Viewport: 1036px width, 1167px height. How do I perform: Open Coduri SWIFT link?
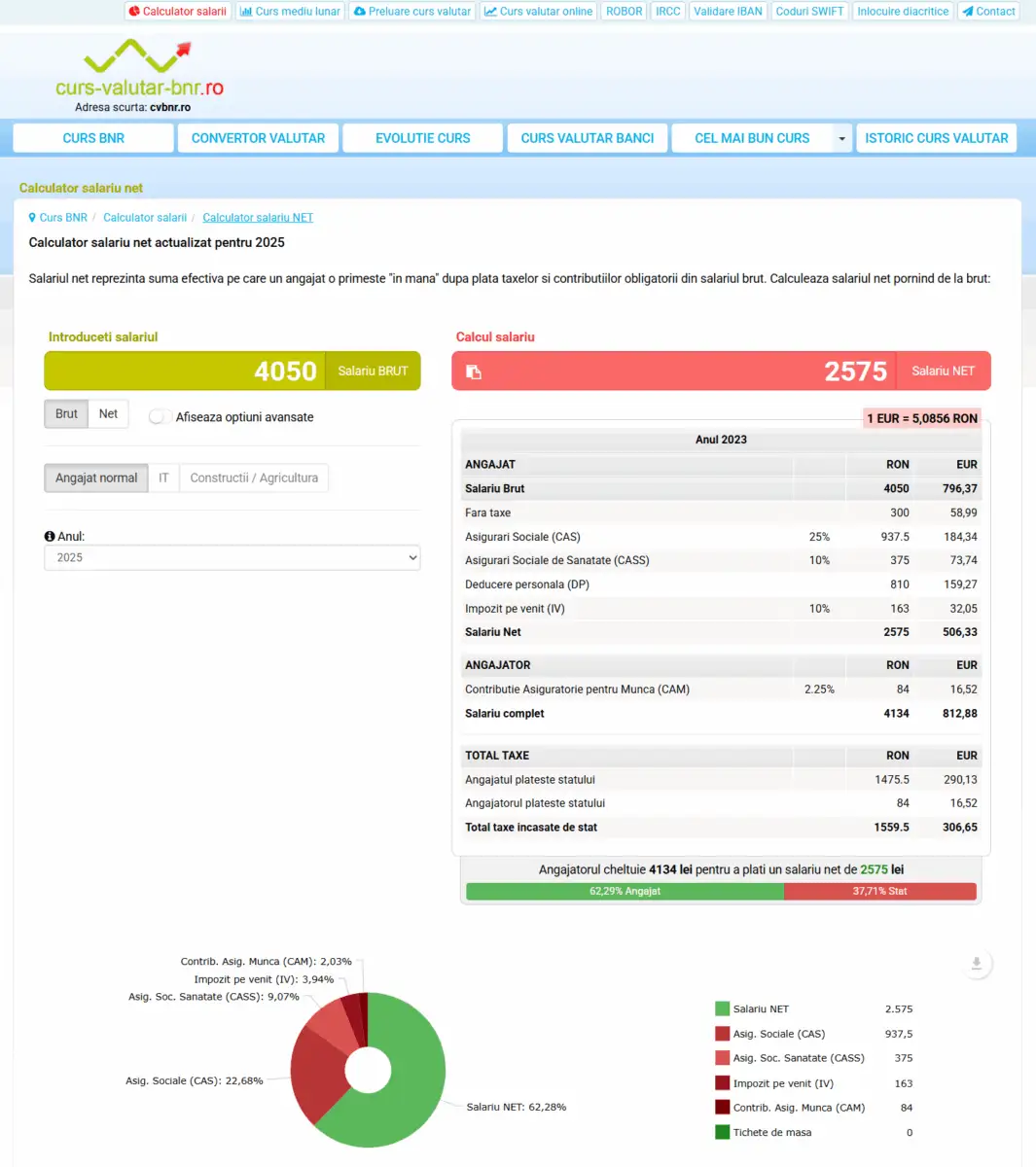pos(809,12)
